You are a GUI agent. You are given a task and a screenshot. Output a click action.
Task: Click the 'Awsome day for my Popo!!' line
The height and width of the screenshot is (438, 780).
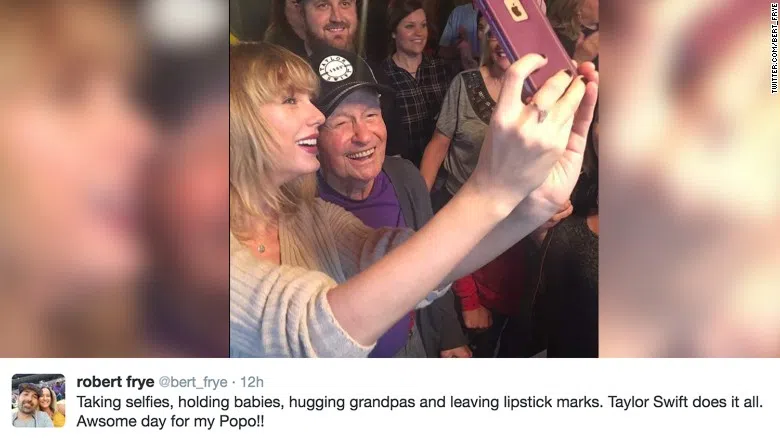coord(170,422)
